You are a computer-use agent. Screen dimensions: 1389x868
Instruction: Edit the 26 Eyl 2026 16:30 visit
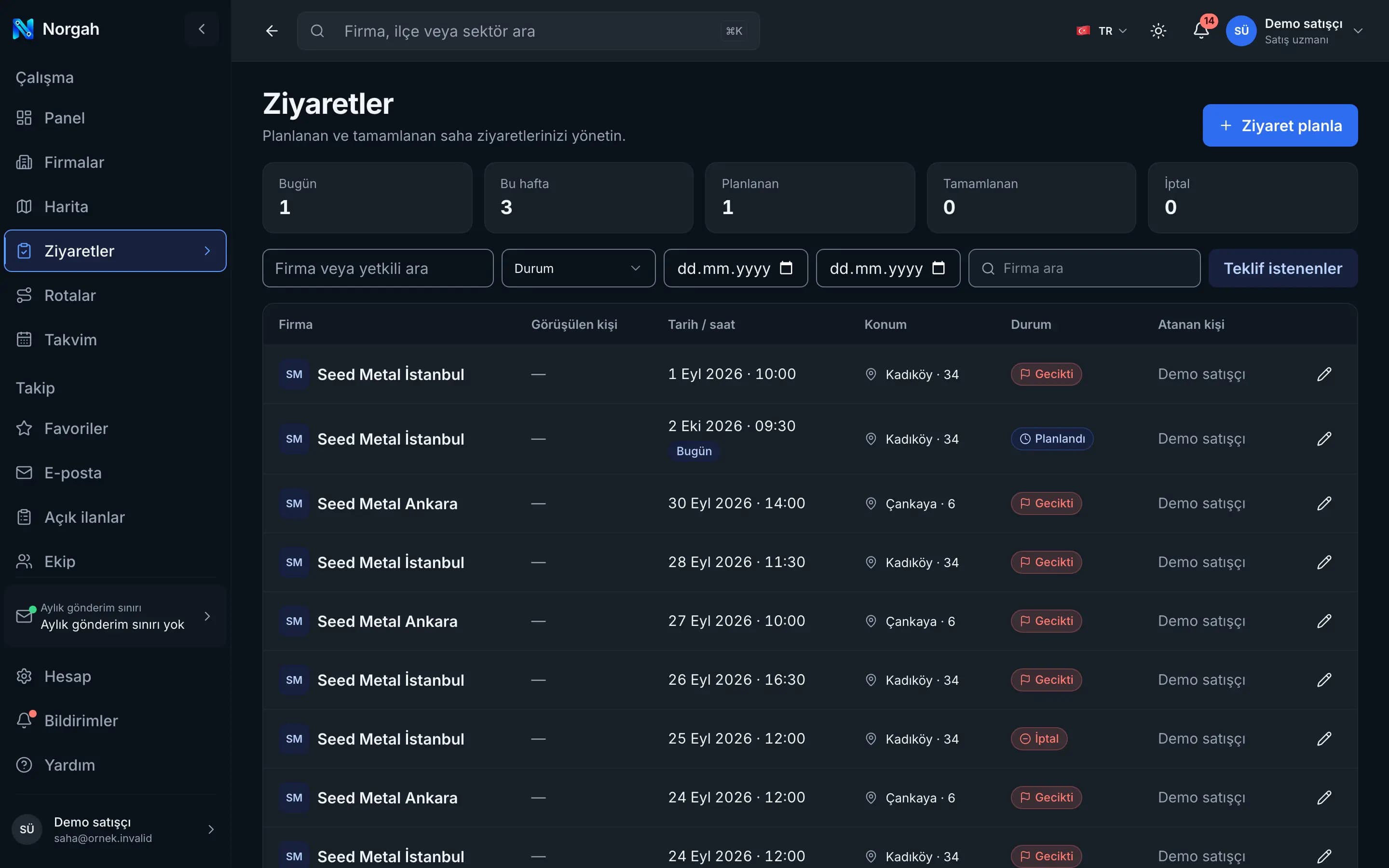pyautogui.click(x=1323, y=680)
